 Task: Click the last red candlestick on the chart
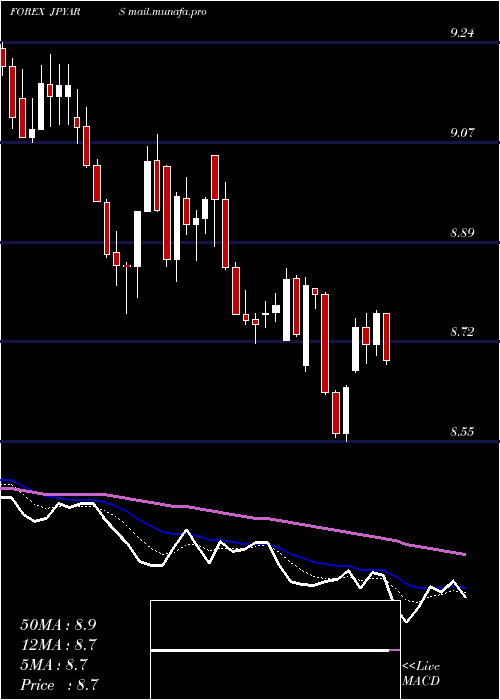click(x=387, y=337)
